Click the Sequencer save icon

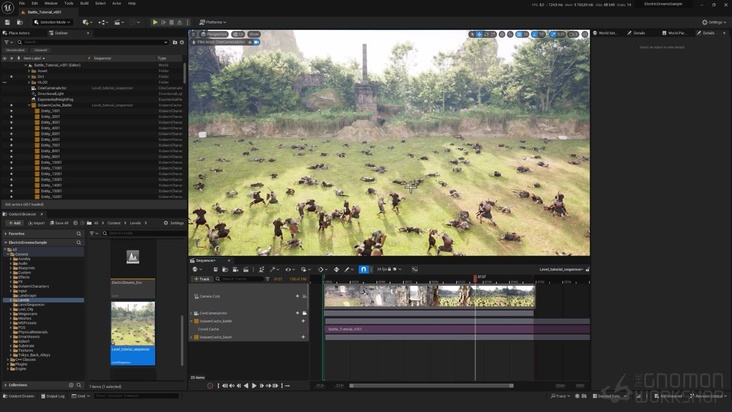tap(215, 269)
